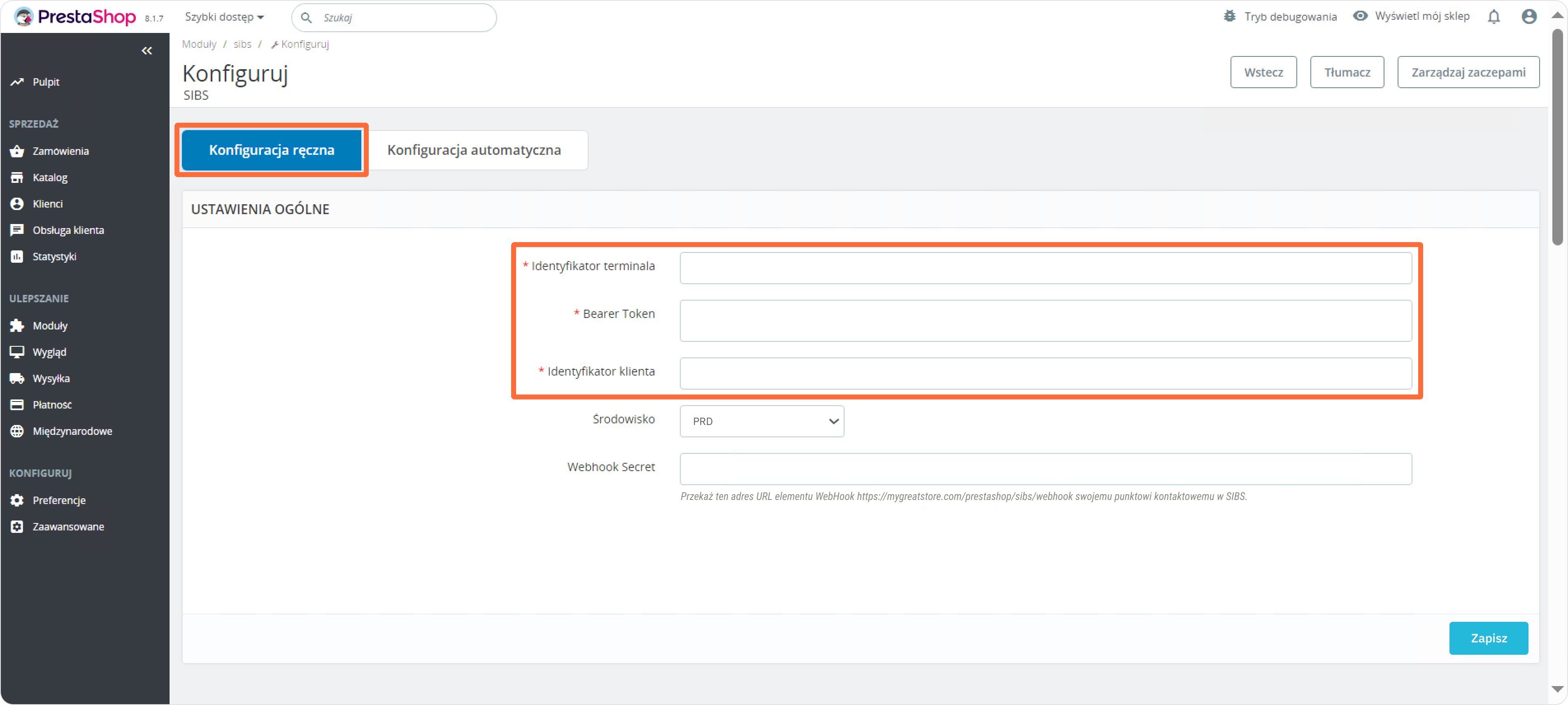Image resolution: width=1568 pixels, height=705 pixels.
Task: Focus the Bearer Token input field
Action: pyautogui.click(x=1045, y=320)
